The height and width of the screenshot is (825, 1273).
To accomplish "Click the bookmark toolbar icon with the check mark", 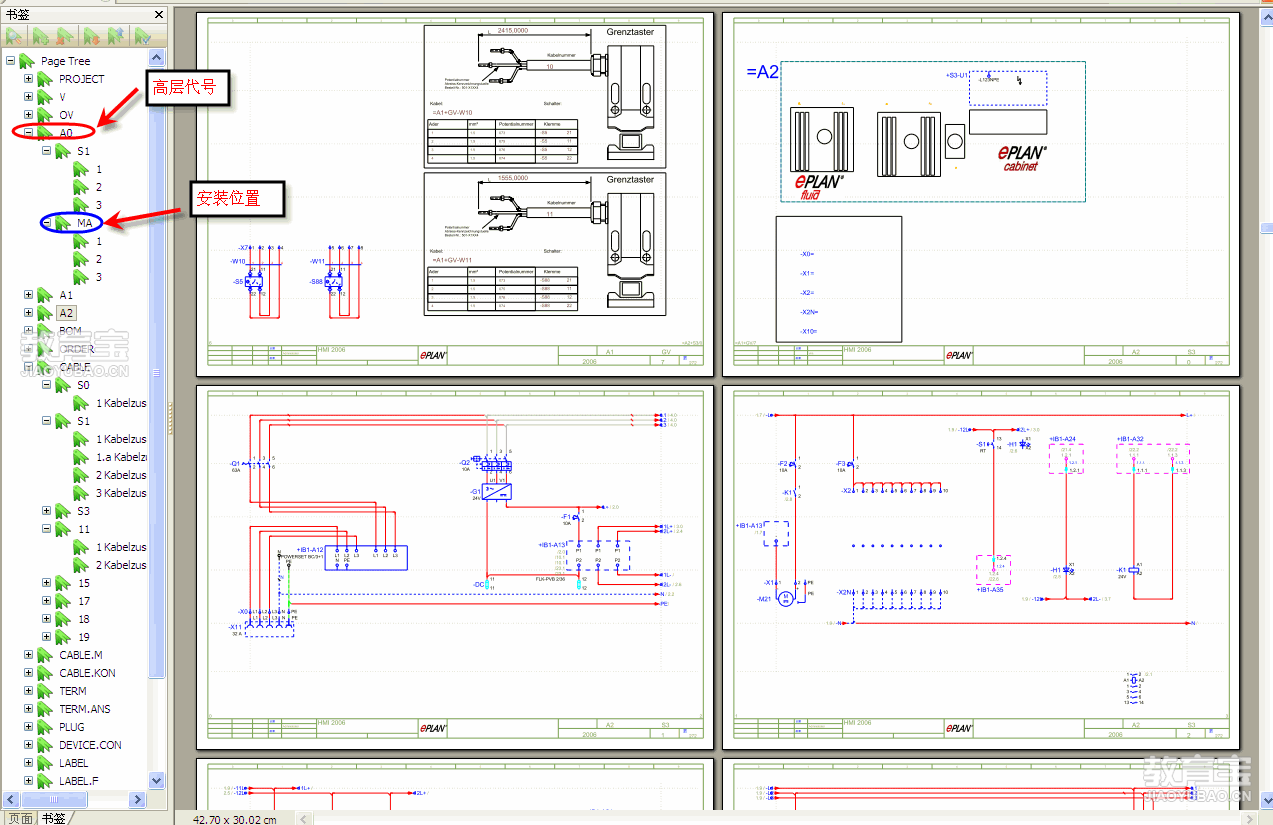I will [144, 36].
